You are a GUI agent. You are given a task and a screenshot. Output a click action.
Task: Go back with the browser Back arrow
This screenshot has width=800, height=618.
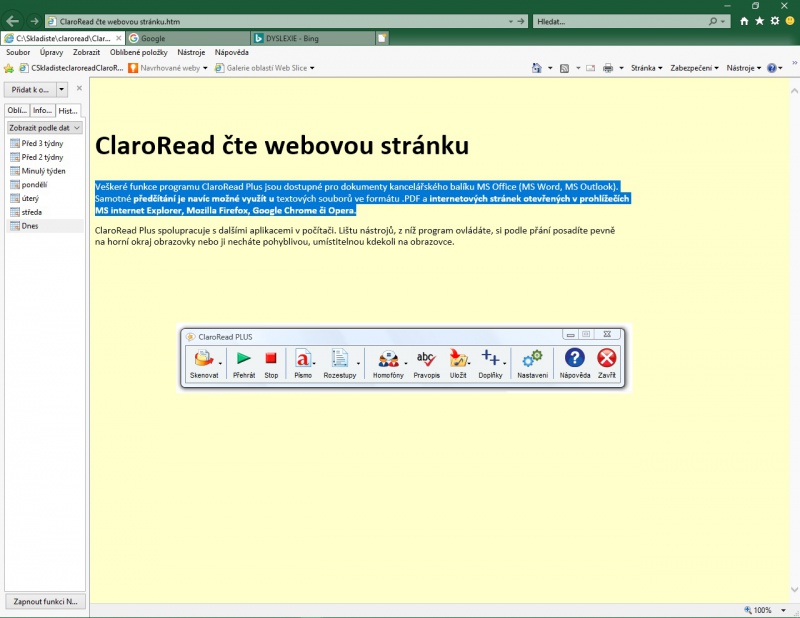pyautogui.click(x=12, y=21)
